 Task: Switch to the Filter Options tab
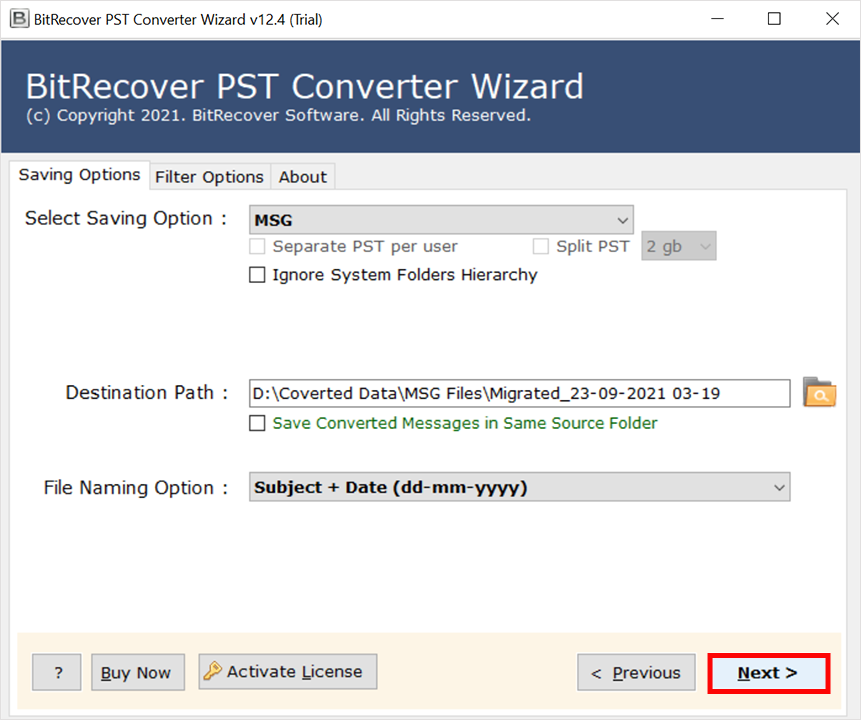[209, 177]
